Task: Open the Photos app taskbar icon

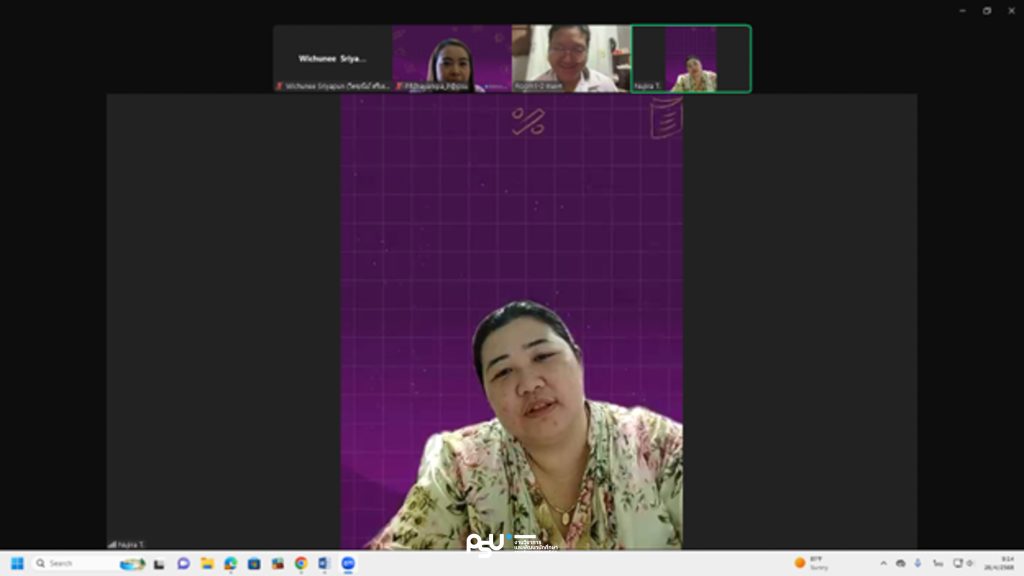Action: (x=278, y=563)
